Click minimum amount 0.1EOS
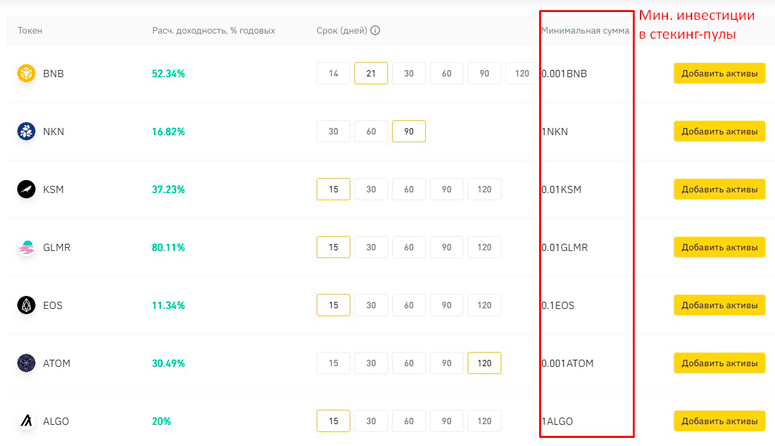This screenshot has width=775, height=446. point(558,305)
